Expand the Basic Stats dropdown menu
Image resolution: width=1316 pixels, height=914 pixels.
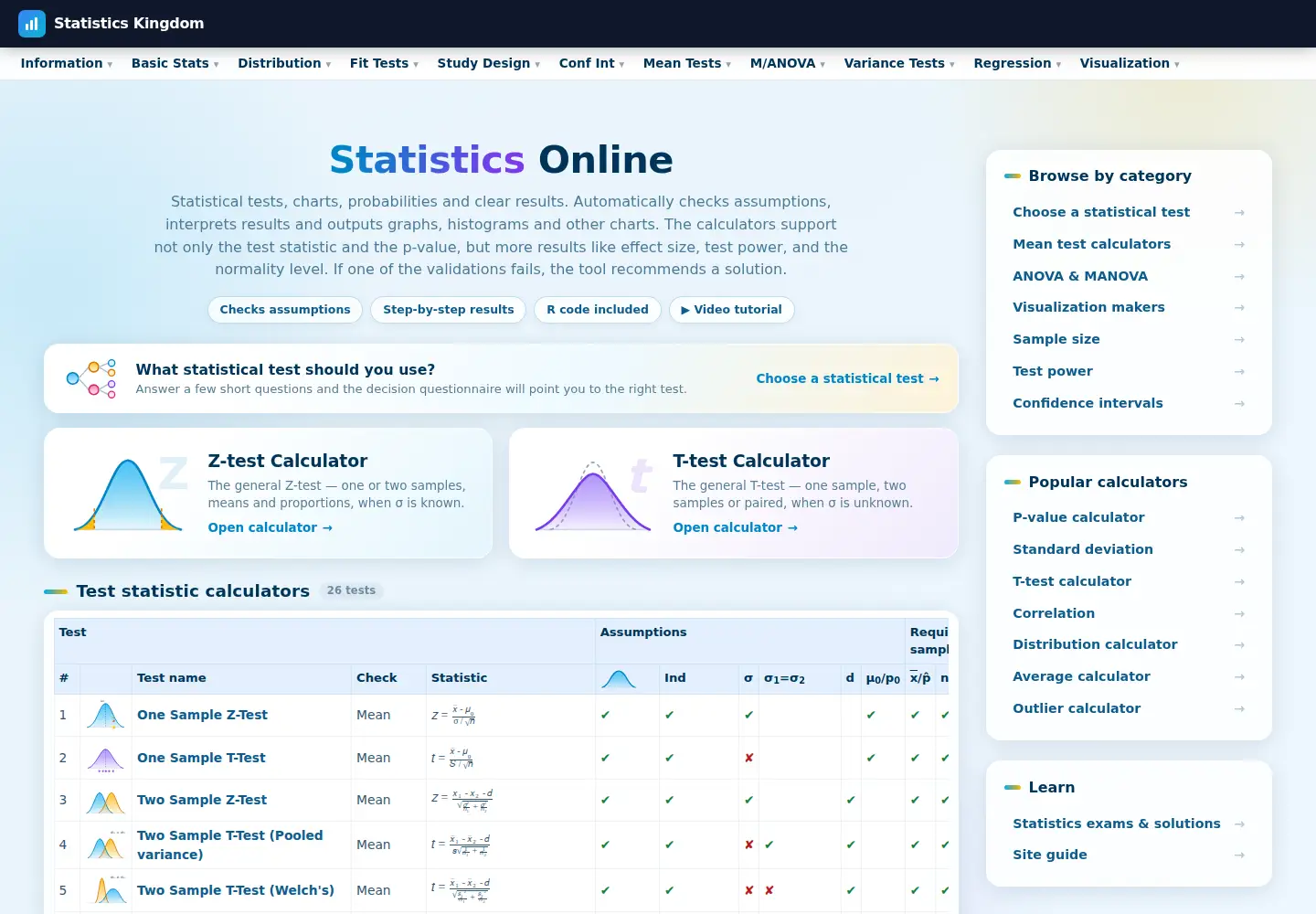pyautogui.click(x=175, y=63)
